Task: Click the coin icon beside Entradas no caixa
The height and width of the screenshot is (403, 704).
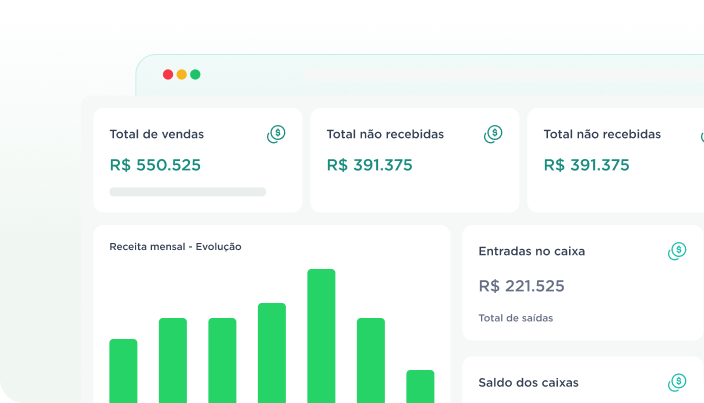Action: 677,251
